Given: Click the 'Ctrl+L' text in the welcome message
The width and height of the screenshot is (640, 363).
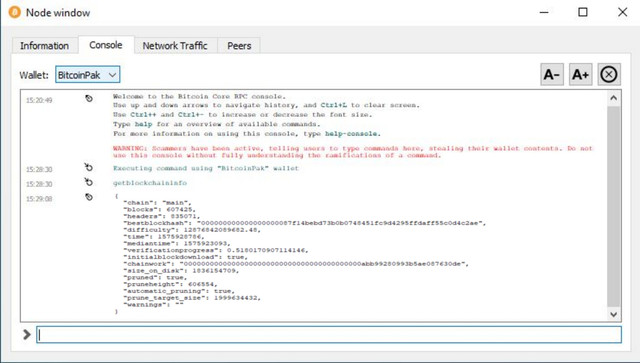Looking at the screenshot, I should (333, 105).
